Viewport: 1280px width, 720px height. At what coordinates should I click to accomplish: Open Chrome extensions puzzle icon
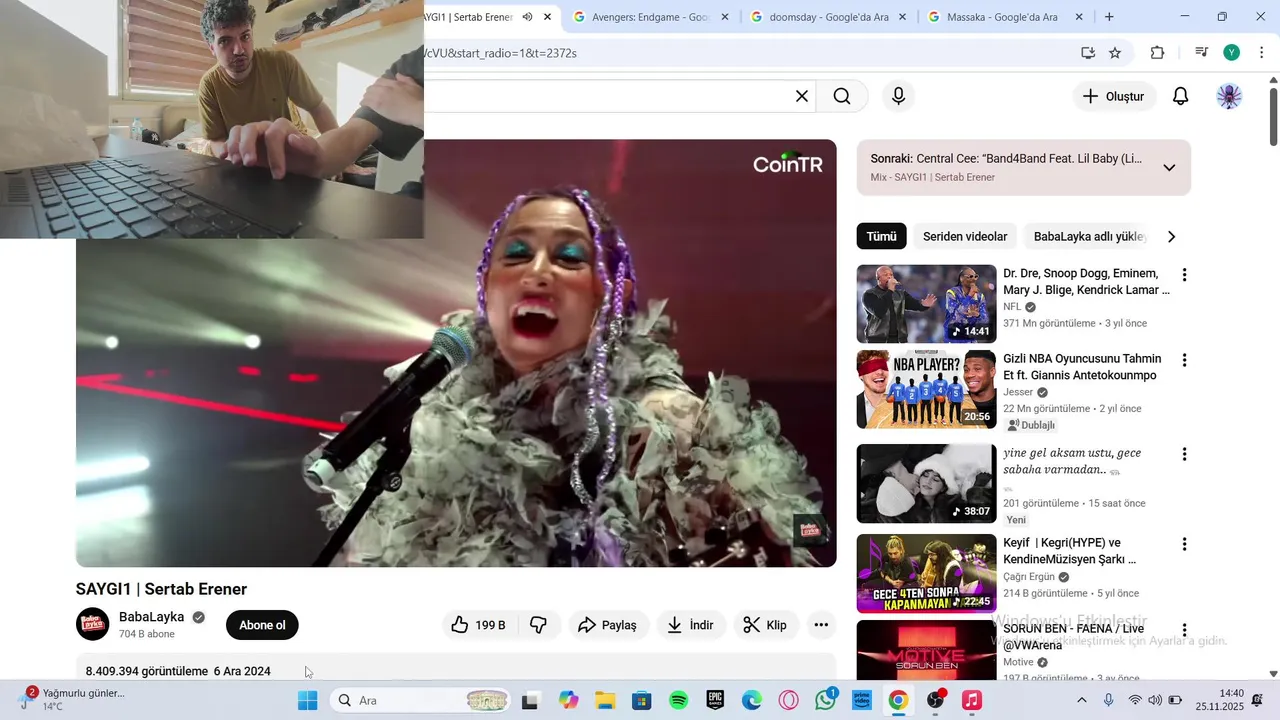coord(1157,53)
